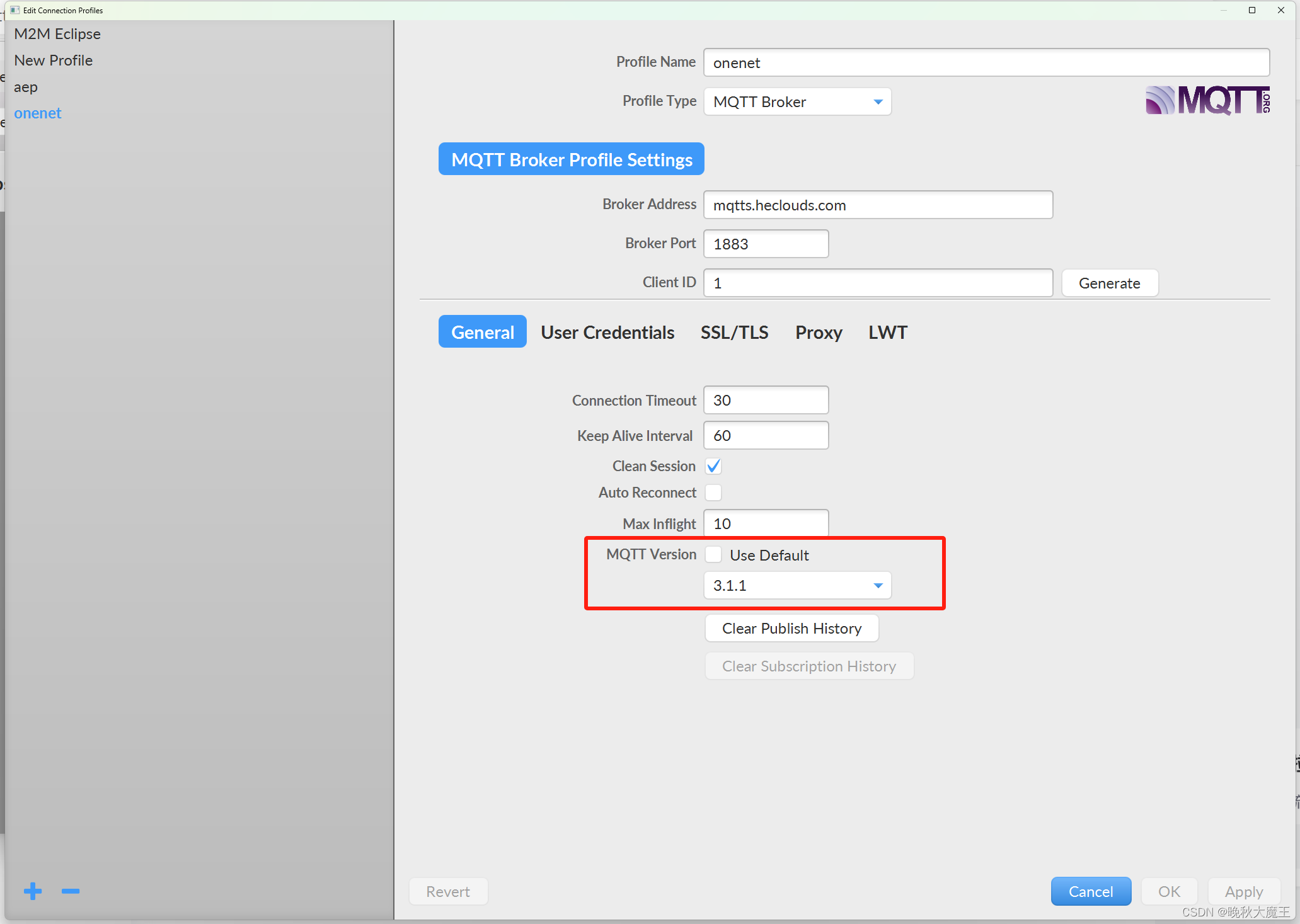The height and width of the screenshot is (924, 1300).
Task: Open the SSL/TLS tab
Action: point(734,333)
